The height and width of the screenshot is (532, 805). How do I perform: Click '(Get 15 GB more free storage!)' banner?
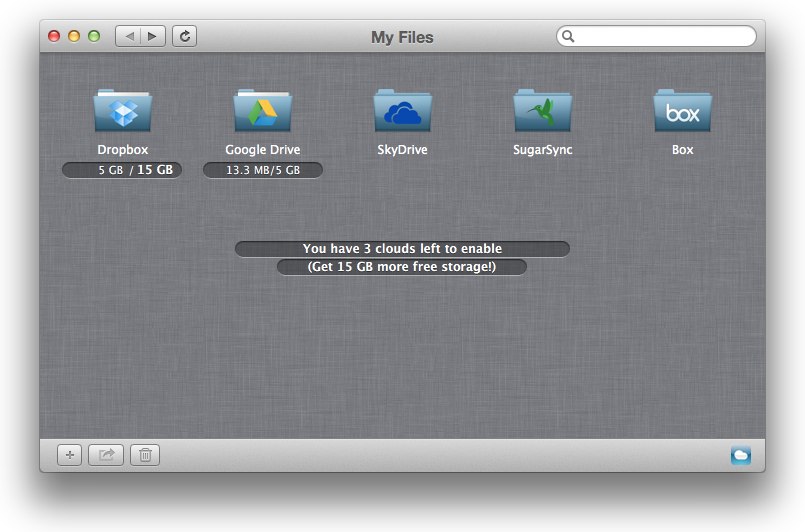pyautogui.click(x=402, y=267)
